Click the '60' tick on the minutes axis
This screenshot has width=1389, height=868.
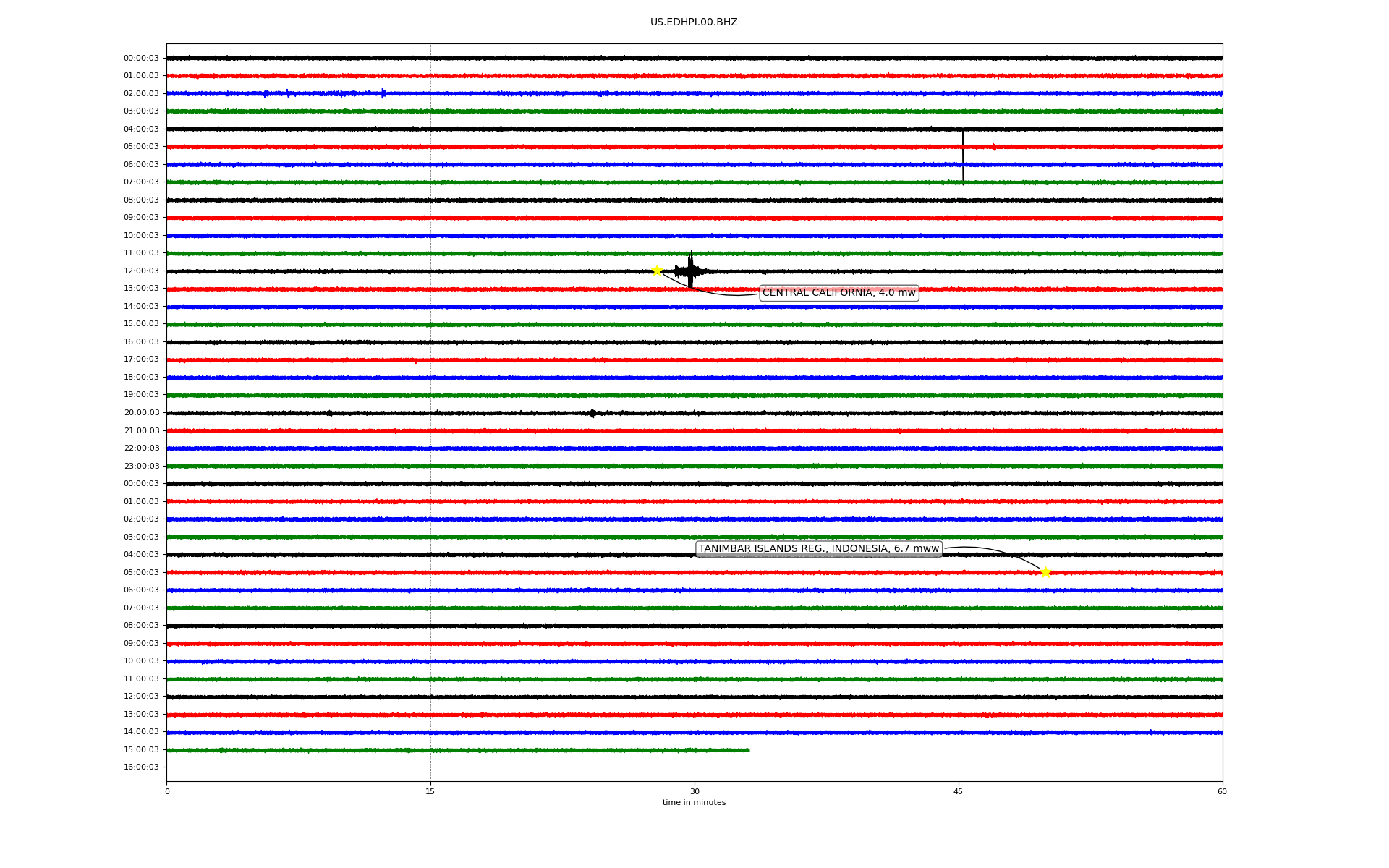click(x=1222, y=791)
